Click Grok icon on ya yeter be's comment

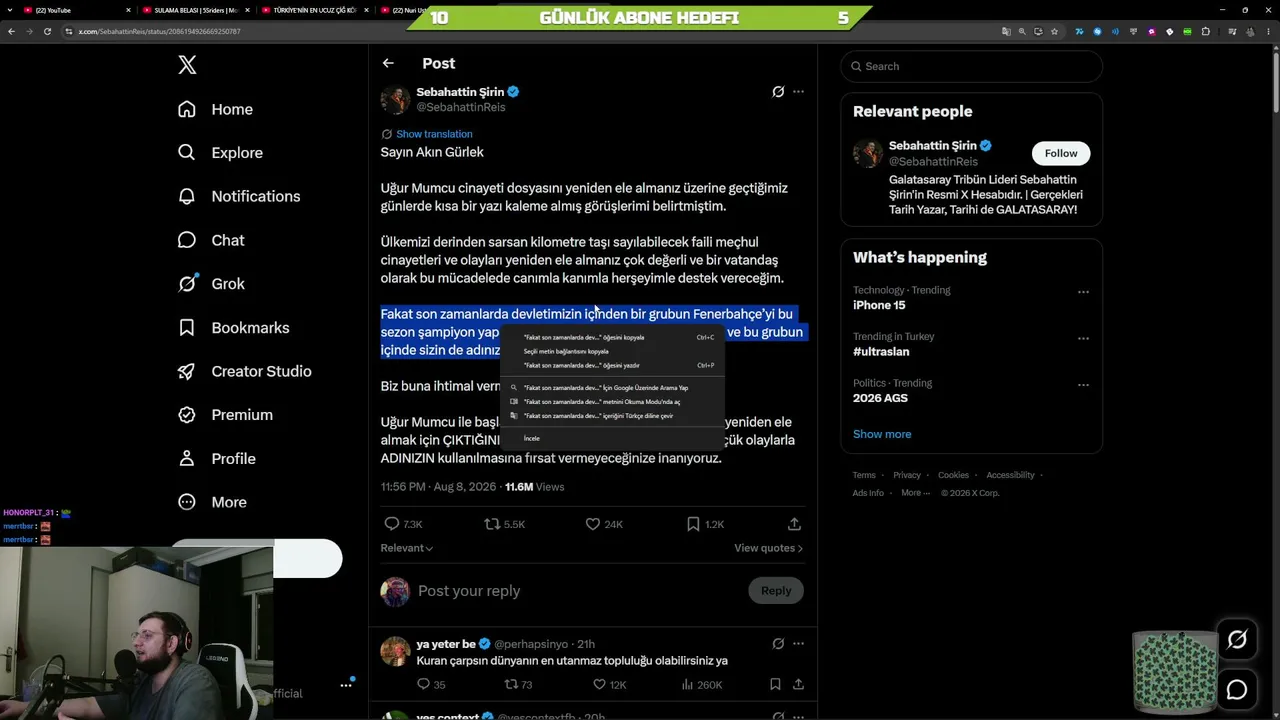[778, 644]
